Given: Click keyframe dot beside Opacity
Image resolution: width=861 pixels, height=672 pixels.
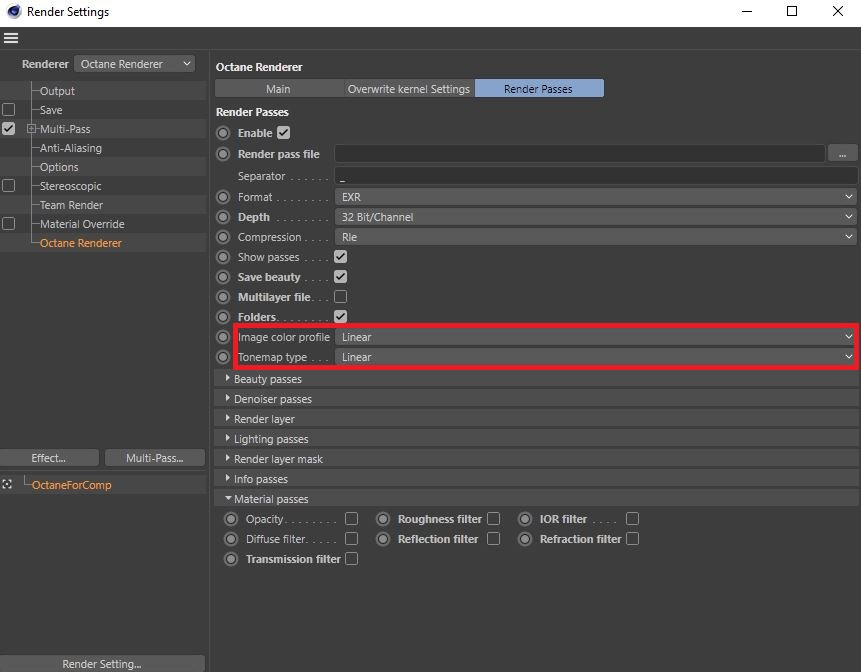Looking at the screenshot, I should coord(231,519).
